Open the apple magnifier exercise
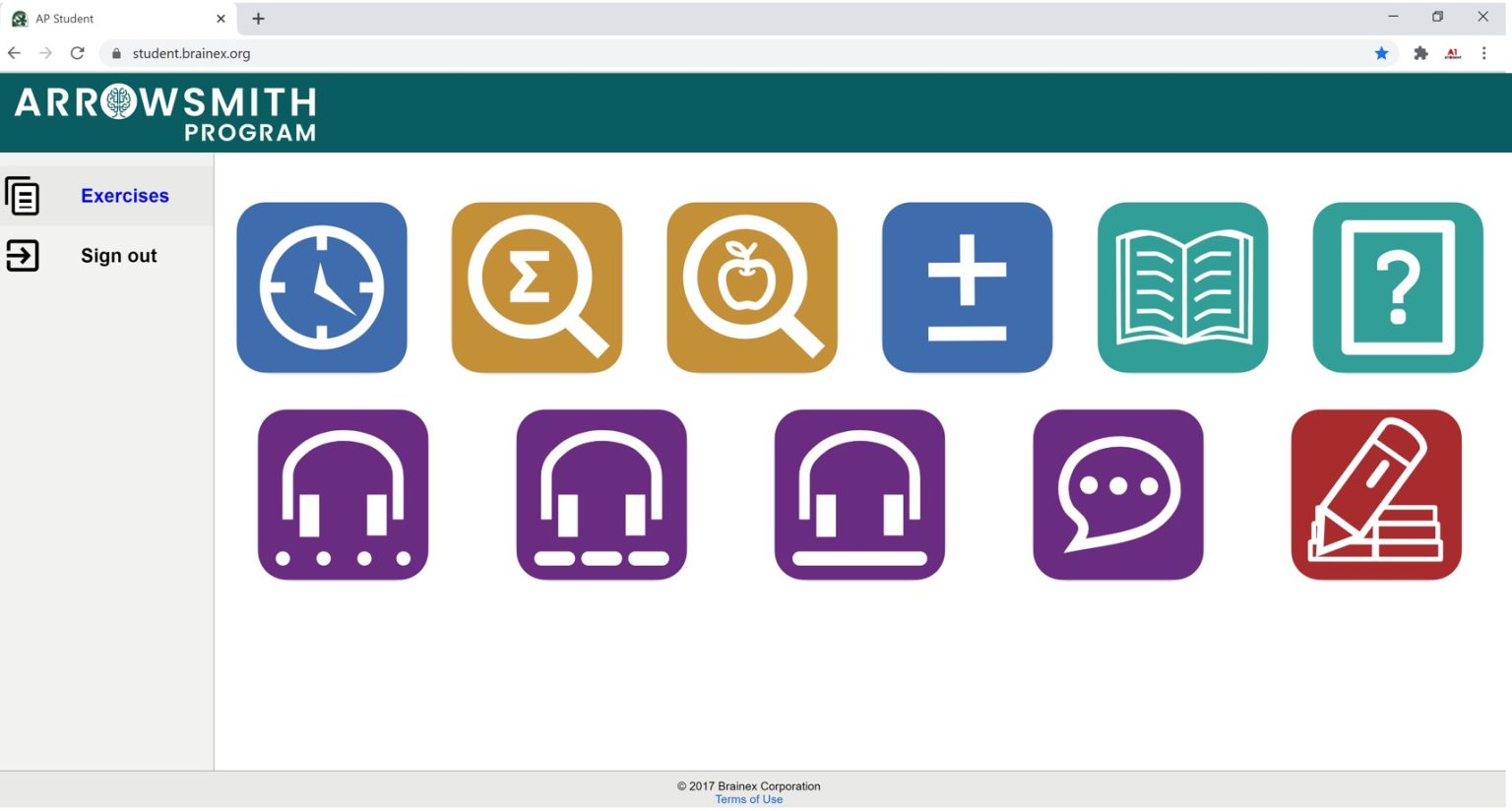The height and width of the screenshot is (811, 1512). [x=751, y=287]
